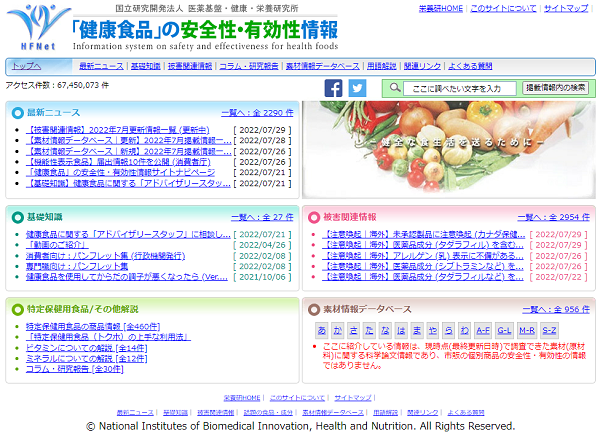
Task: Open 機能性表示食品 届出情報10件を公開 news item
Action: 119,162
